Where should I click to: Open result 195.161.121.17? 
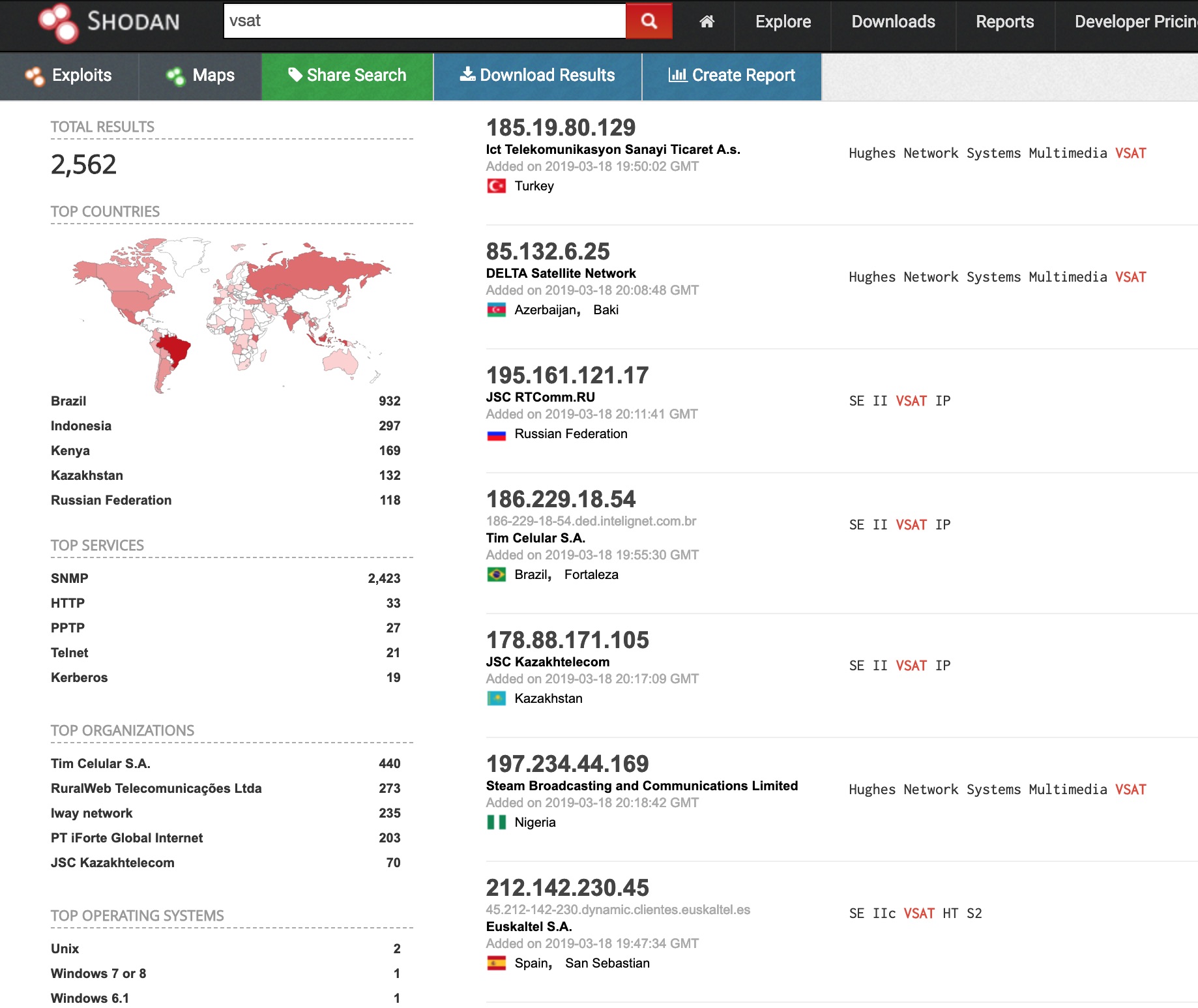pyautogui.click(x=568, y=376)
